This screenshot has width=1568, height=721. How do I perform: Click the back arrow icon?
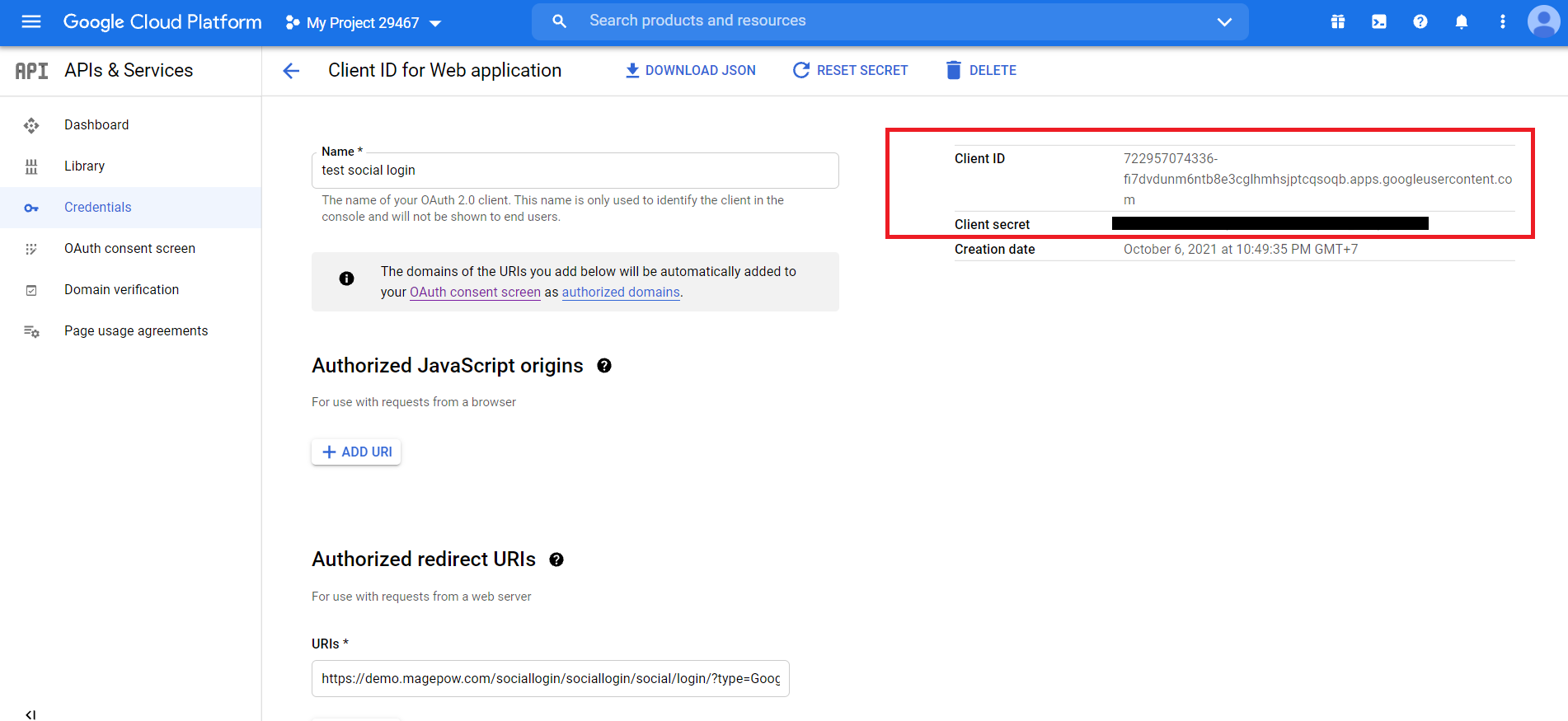291,71
